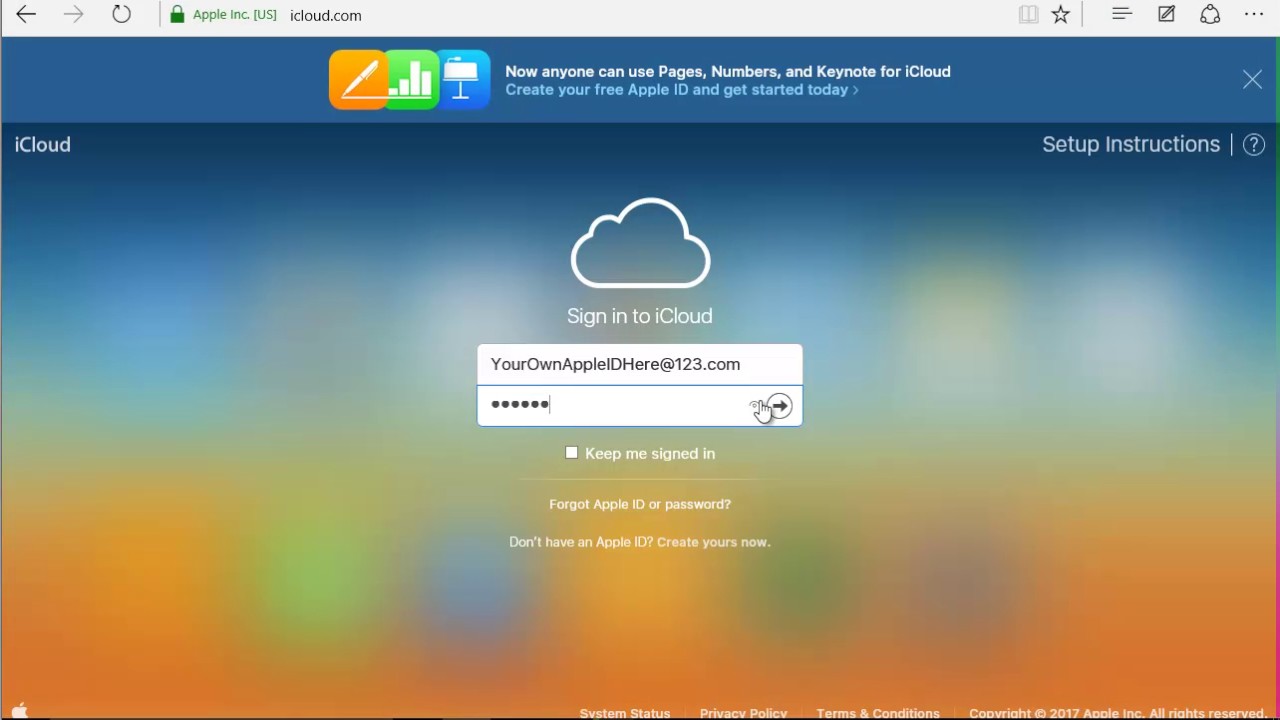Click the Sign in to iCloud heading

[640, 316]
